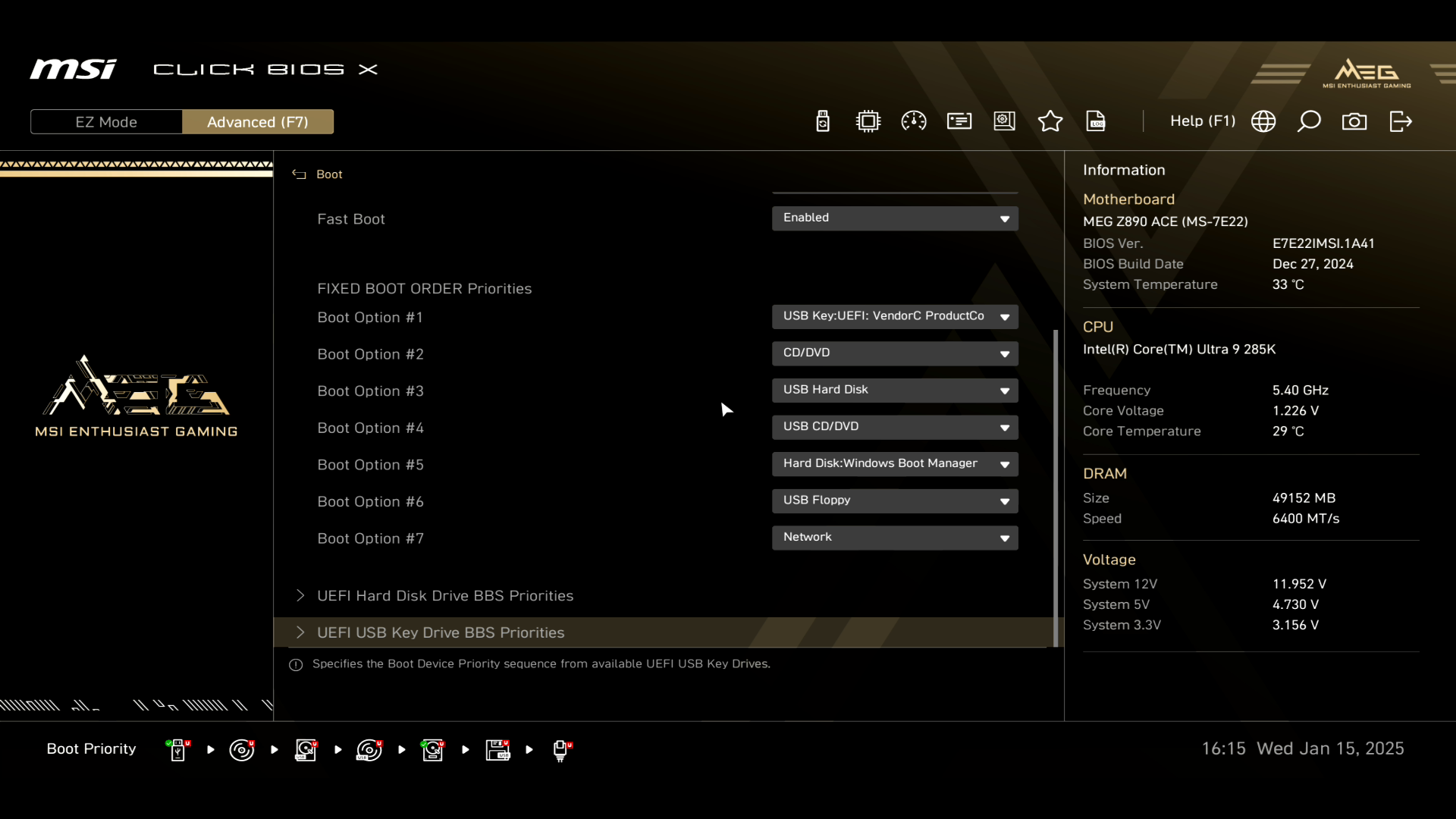
Task: Select Advanced (F7) mode
Action: pos(258,122)
